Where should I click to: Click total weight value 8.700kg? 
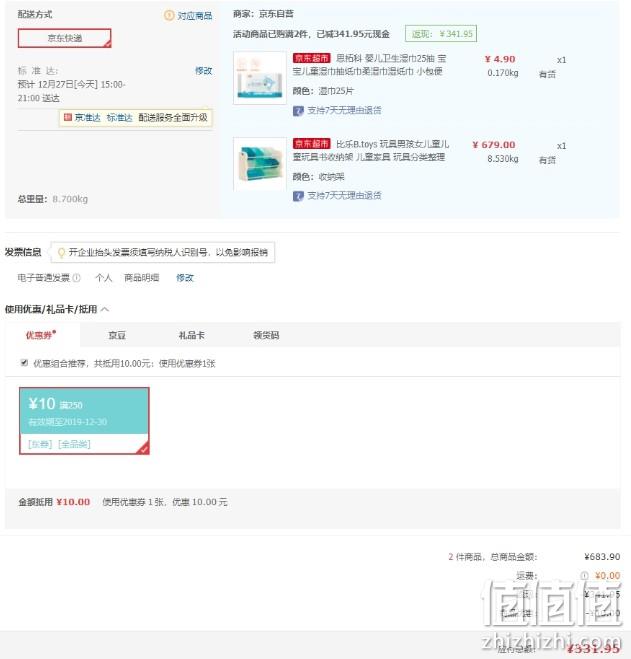[70, 199]
